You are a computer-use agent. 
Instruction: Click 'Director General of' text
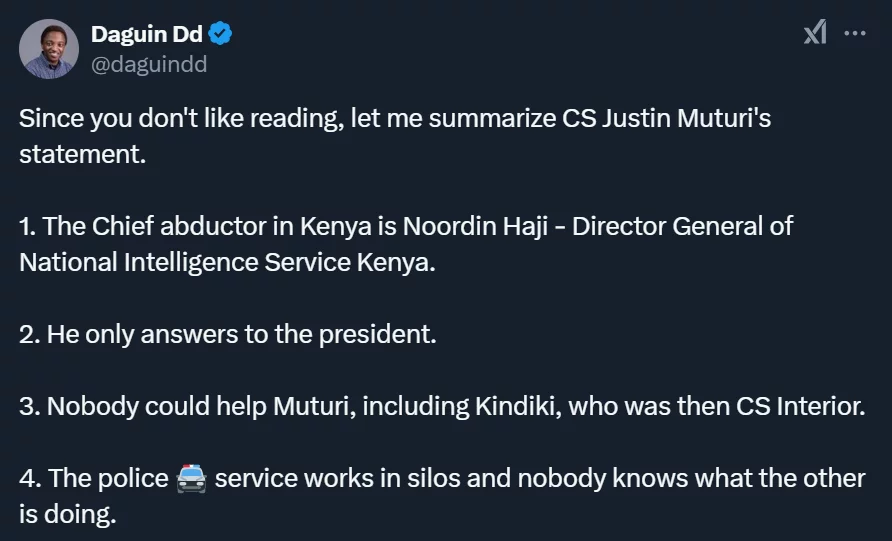(682, 226)
